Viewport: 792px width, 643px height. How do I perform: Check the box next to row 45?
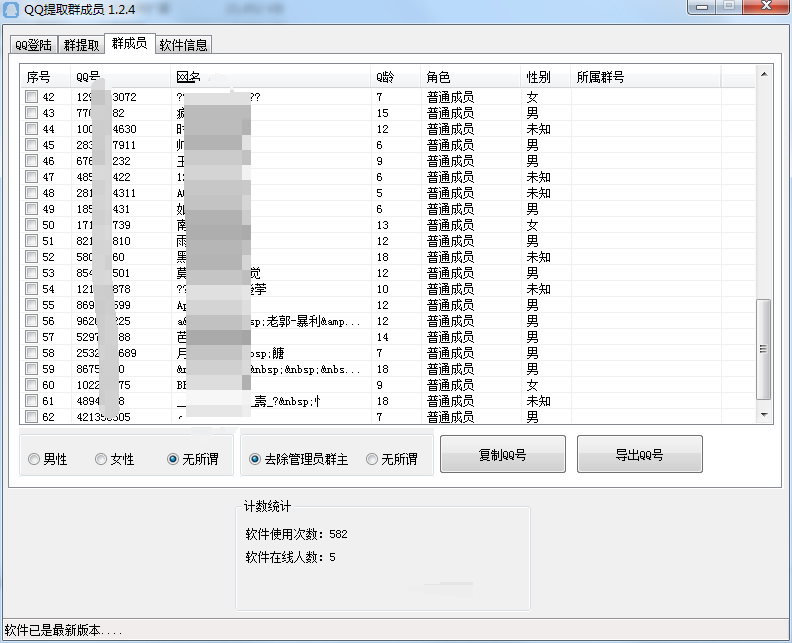(31, 145)
